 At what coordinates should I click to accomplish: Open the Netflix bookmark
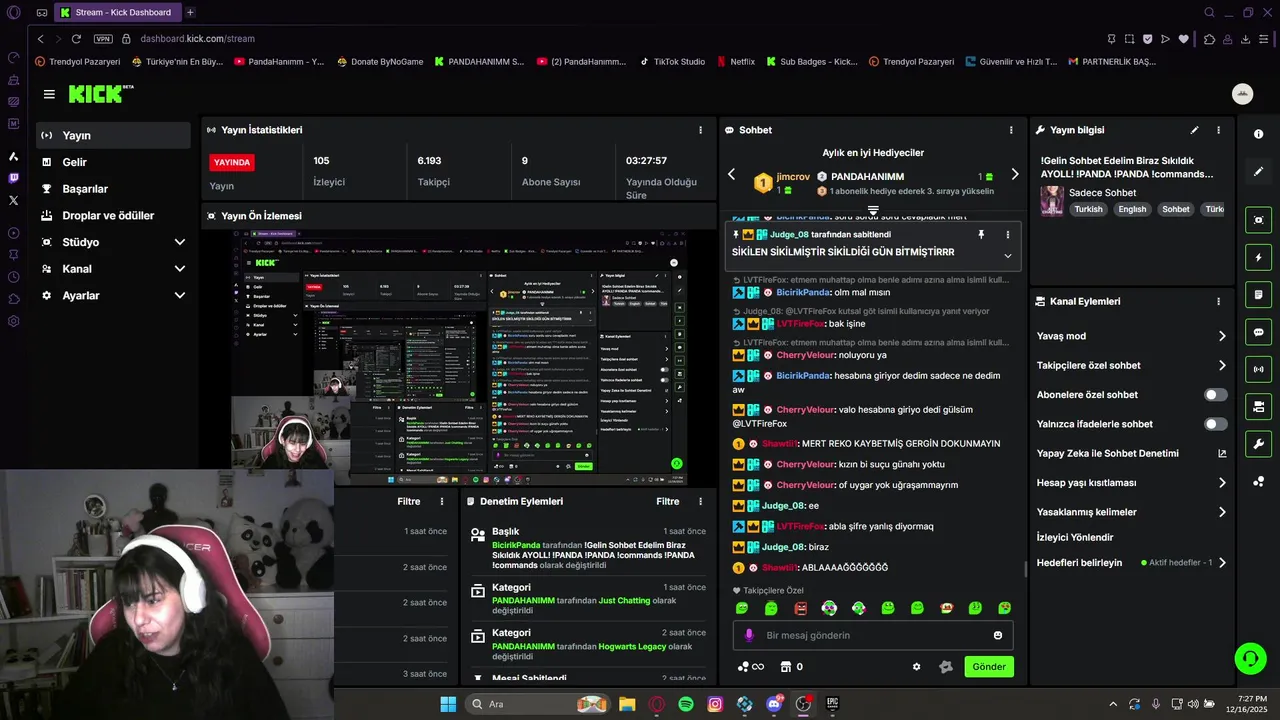tap(736, 61)
